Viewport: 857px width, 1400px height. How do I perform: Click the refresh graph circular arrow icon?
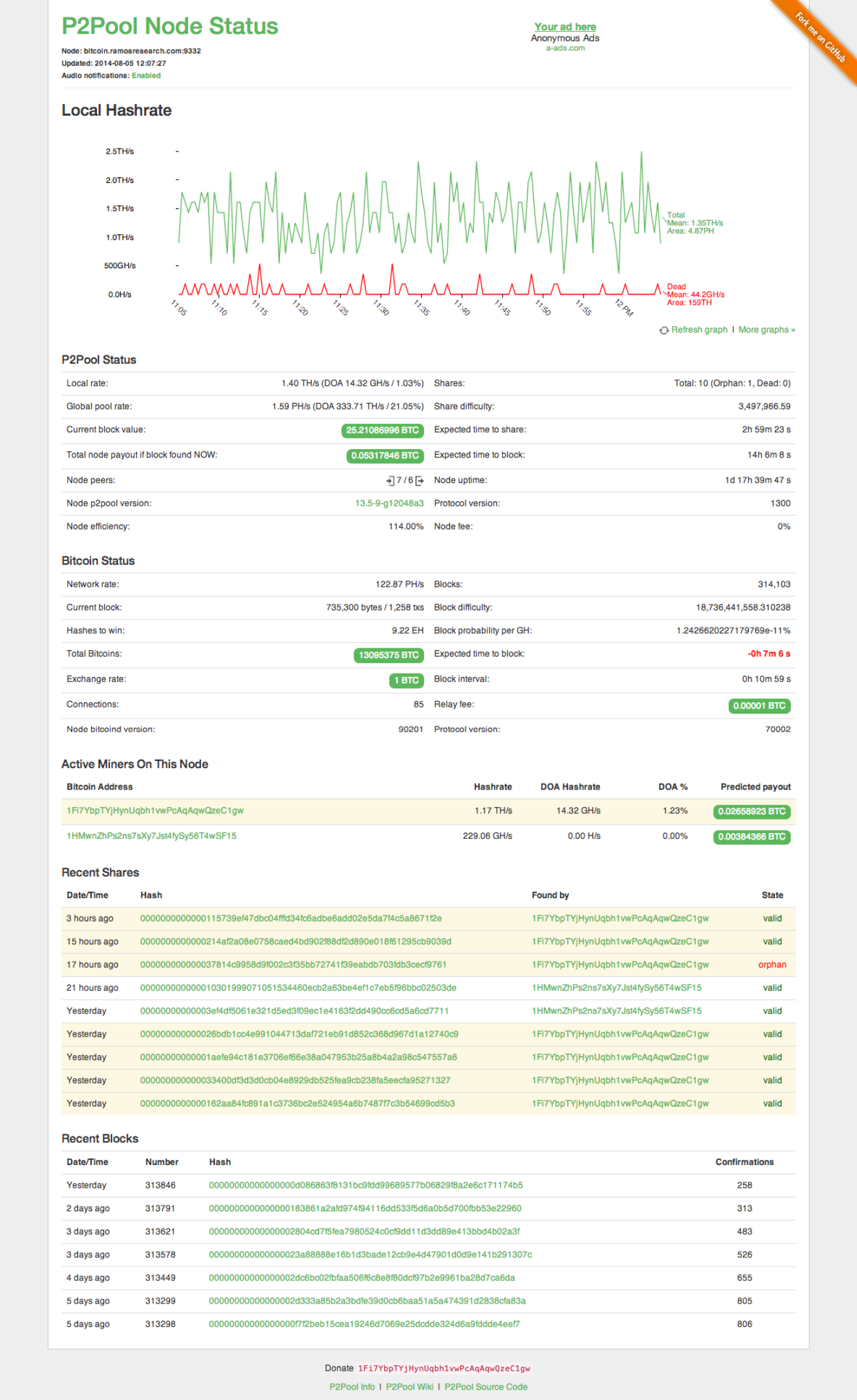pos(664,330)
